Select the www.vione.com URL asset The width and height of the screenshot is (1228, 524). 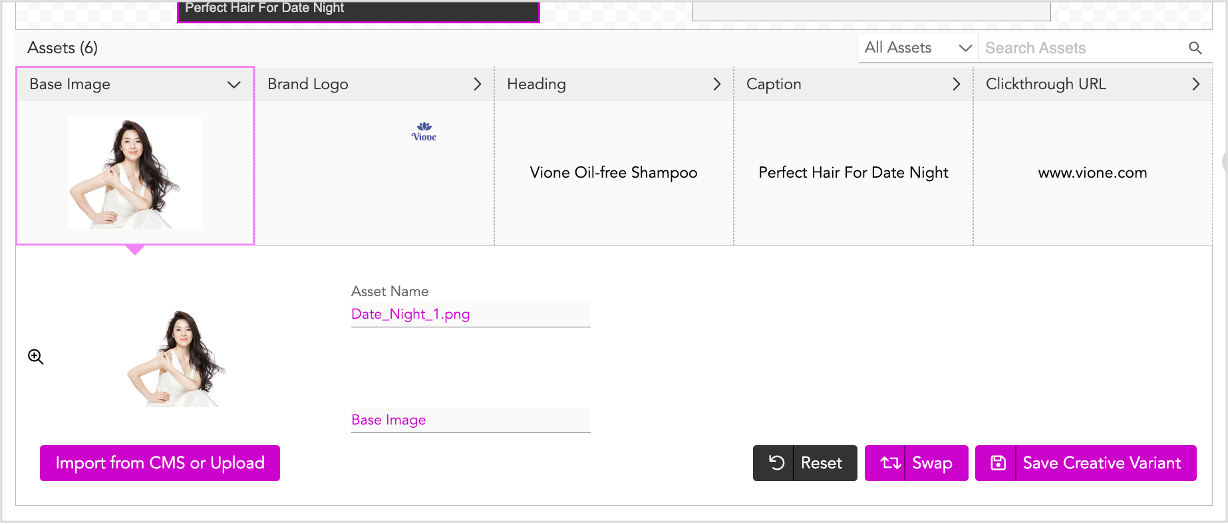pos(1093,172)
